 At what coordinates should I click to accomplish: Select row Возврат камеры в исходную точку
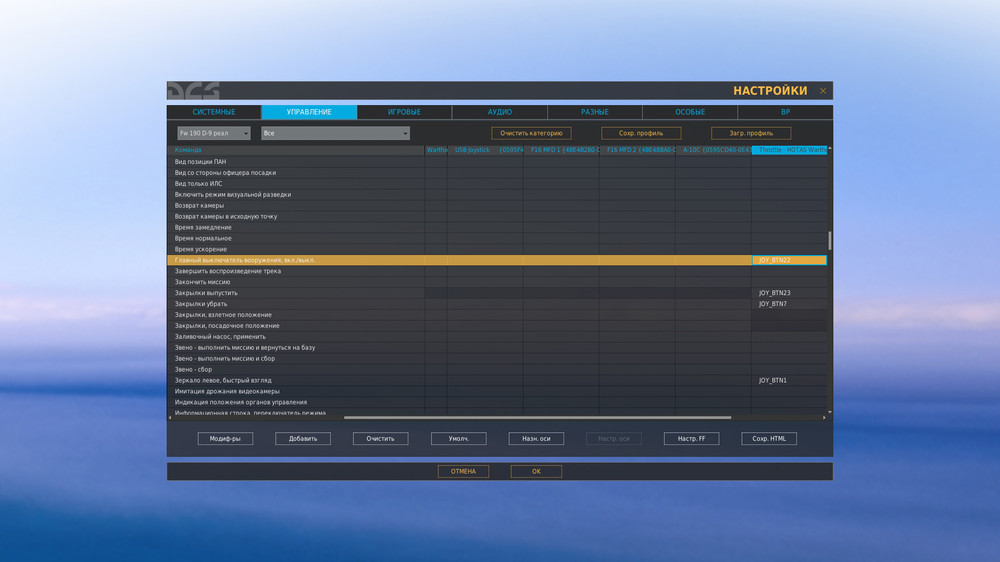[497, 216]
